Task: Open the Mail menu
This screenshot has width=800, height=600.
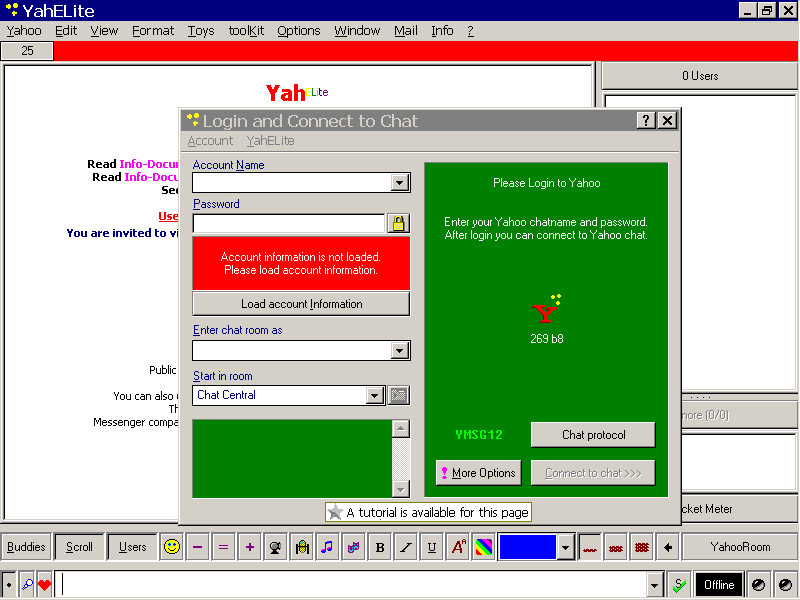Action: coord(406,31)
